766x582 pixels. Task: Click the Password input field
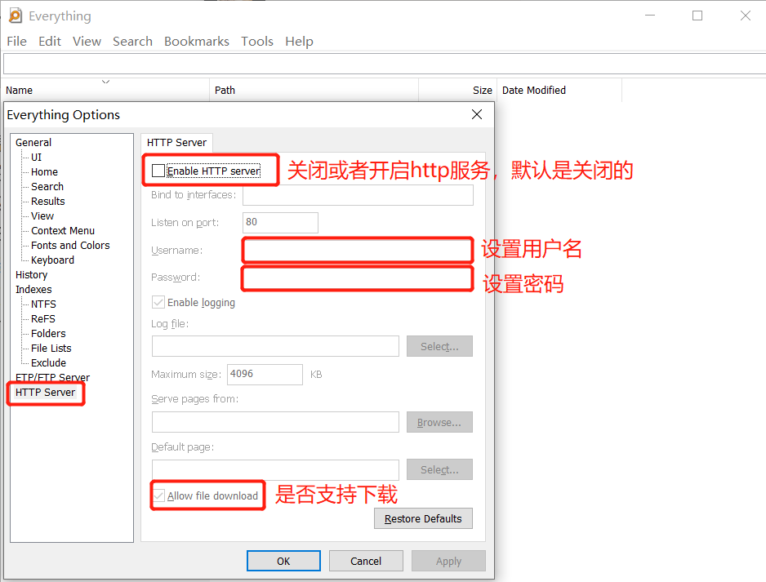click(x=358, y=278)
